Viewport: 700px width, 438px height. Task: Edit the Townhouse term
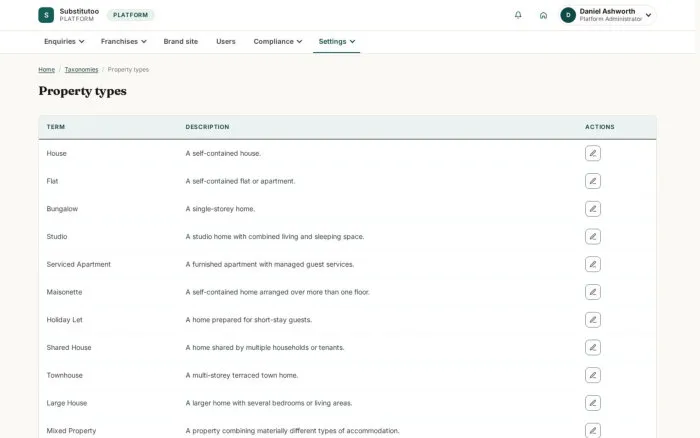coord(592,375)
